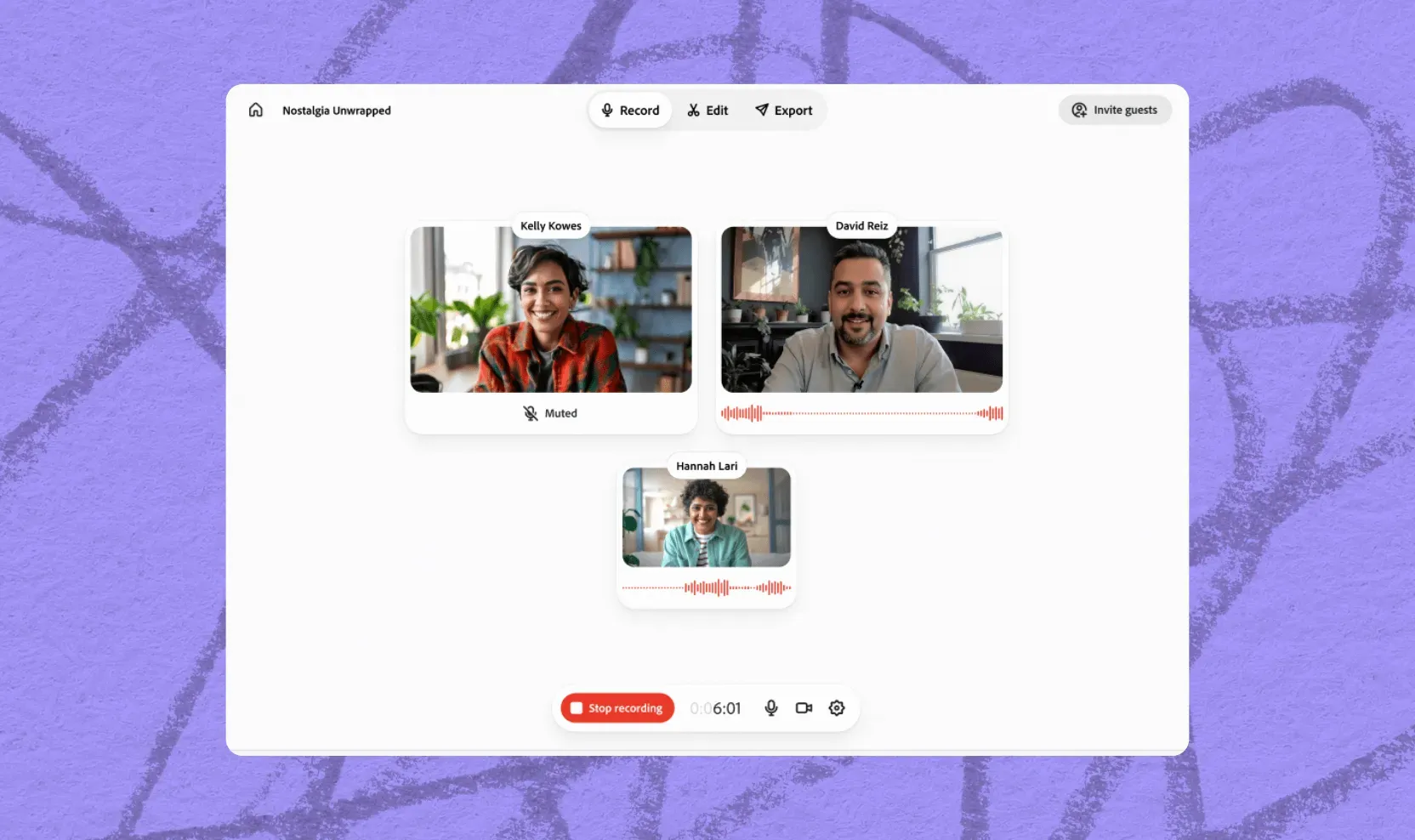Click the camera icon in the recording bar
The image size is (1415, 840).
(804, 707)
